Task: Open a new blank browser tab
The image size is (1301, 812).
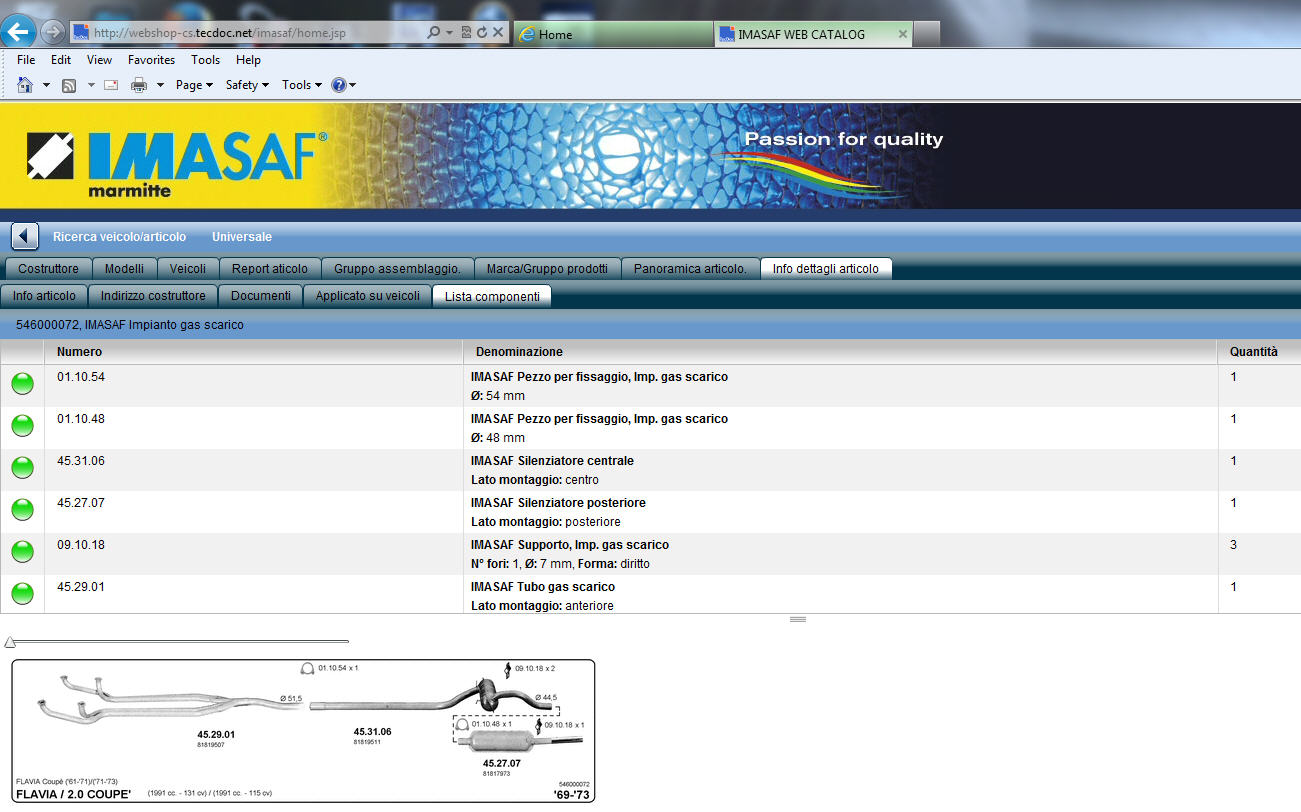Action: coord(927,34)
